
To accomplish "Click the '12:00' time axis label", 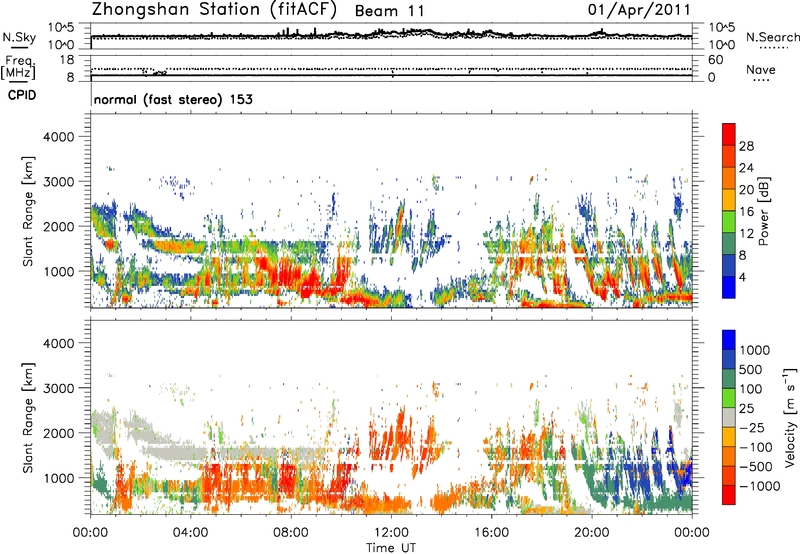I will (391, 533).
